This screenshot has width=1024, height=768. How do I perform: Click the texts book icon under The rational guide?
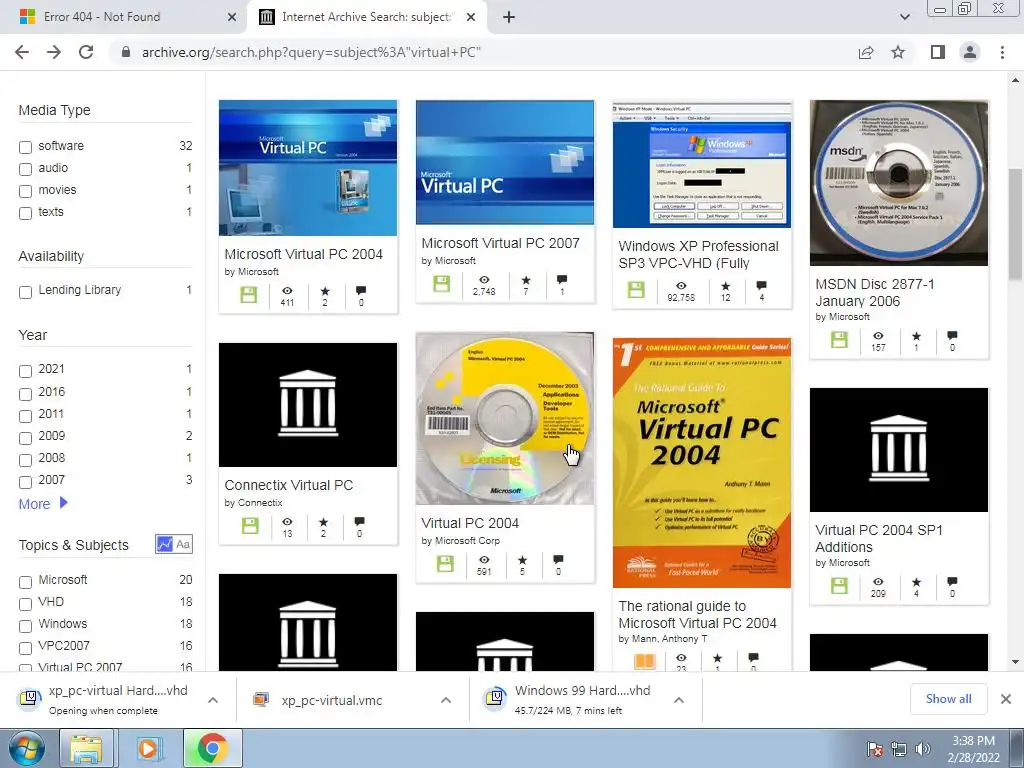coord(645,662)
